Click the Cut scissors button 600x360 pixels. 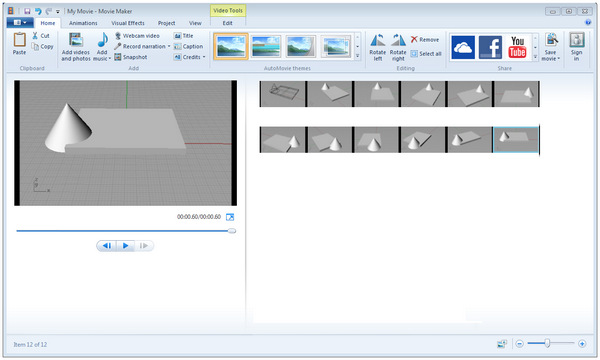[x=41, y=36]
